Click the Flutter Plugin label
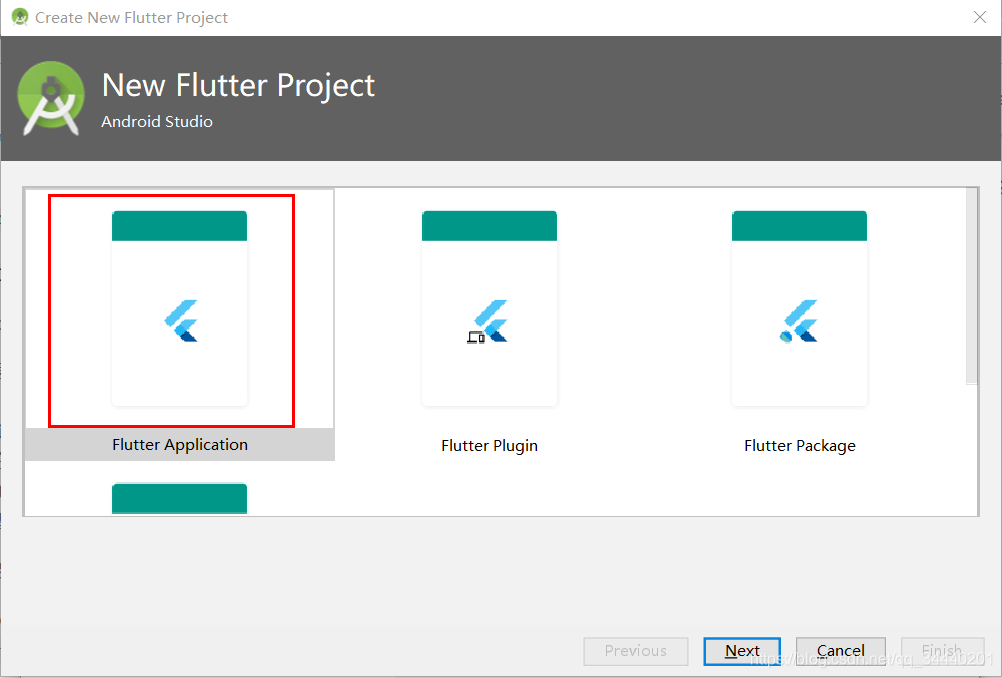1002x678 pixels. tap(489, 445)
